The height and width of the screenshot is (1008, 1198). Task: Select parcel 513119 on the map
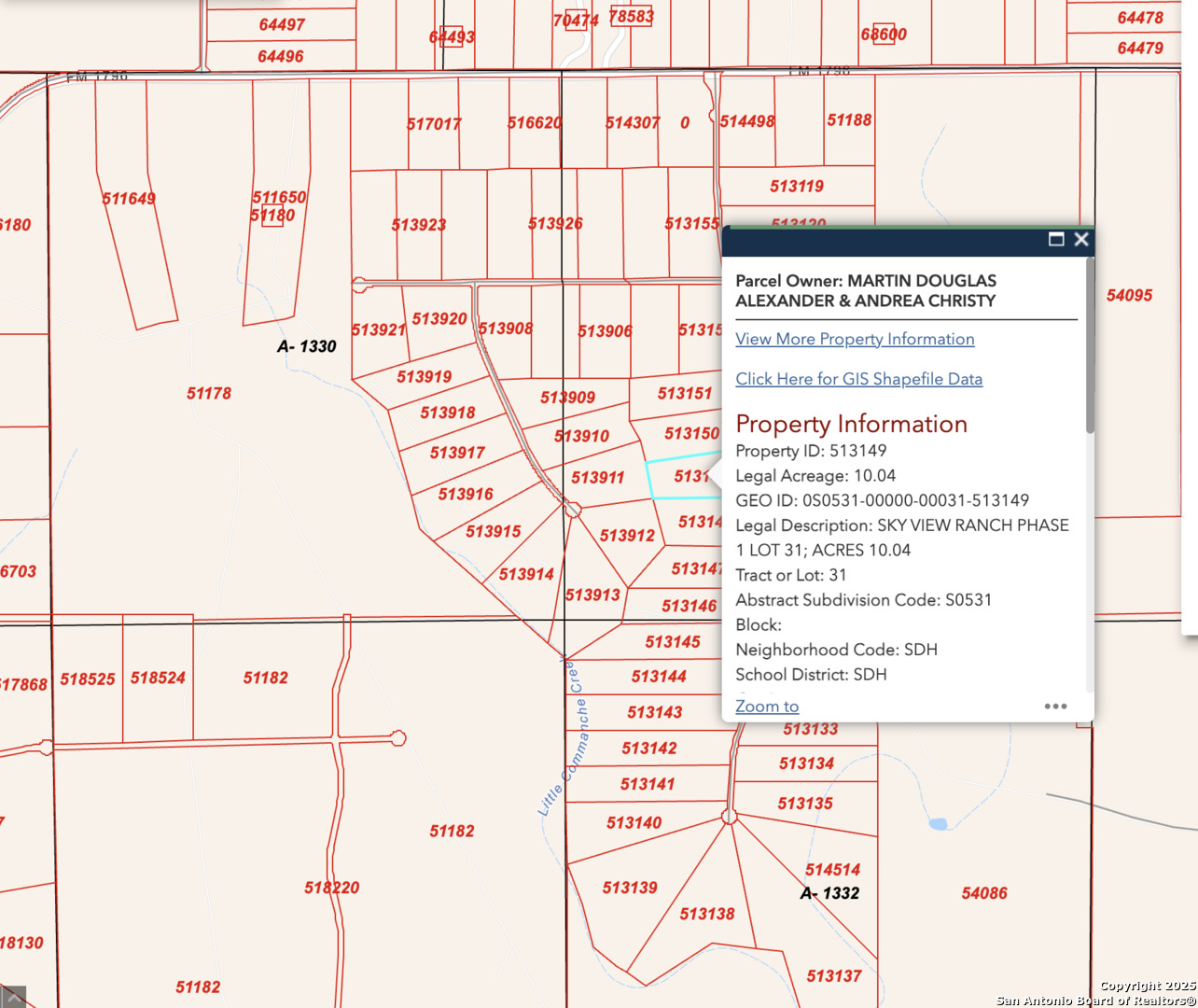pyautogui.click(x=796, y=187)
